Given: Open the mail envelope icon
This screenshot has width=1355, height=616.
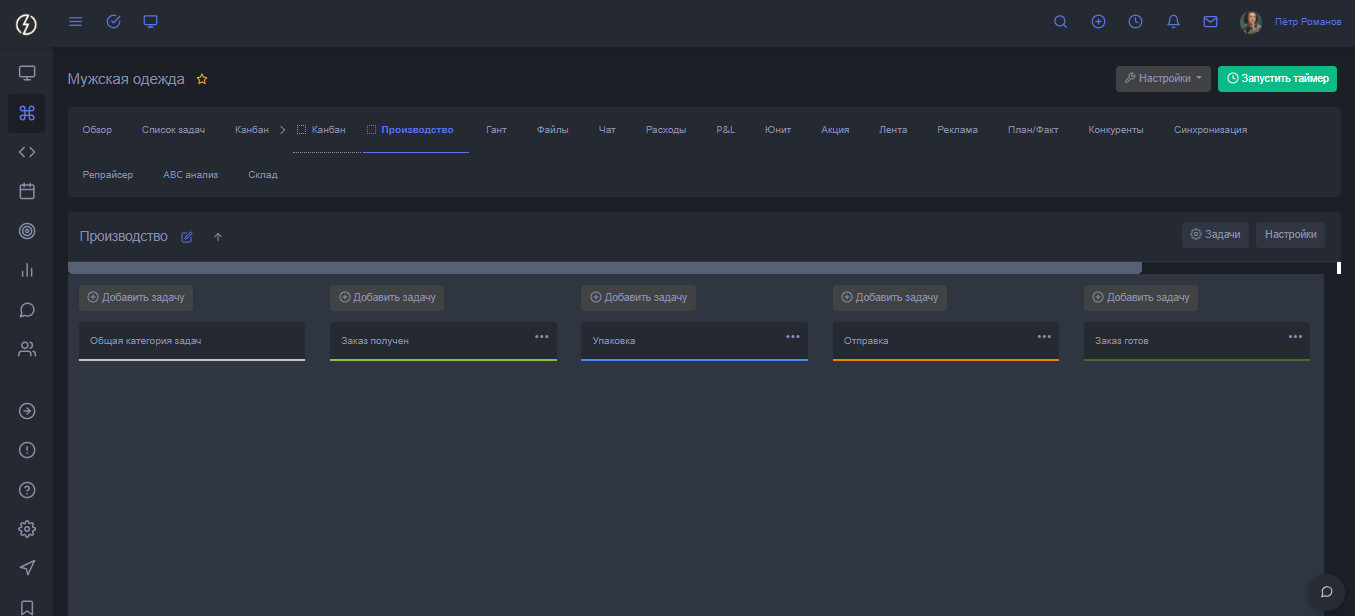Looking at the screenshot, I should [1210, 22].
